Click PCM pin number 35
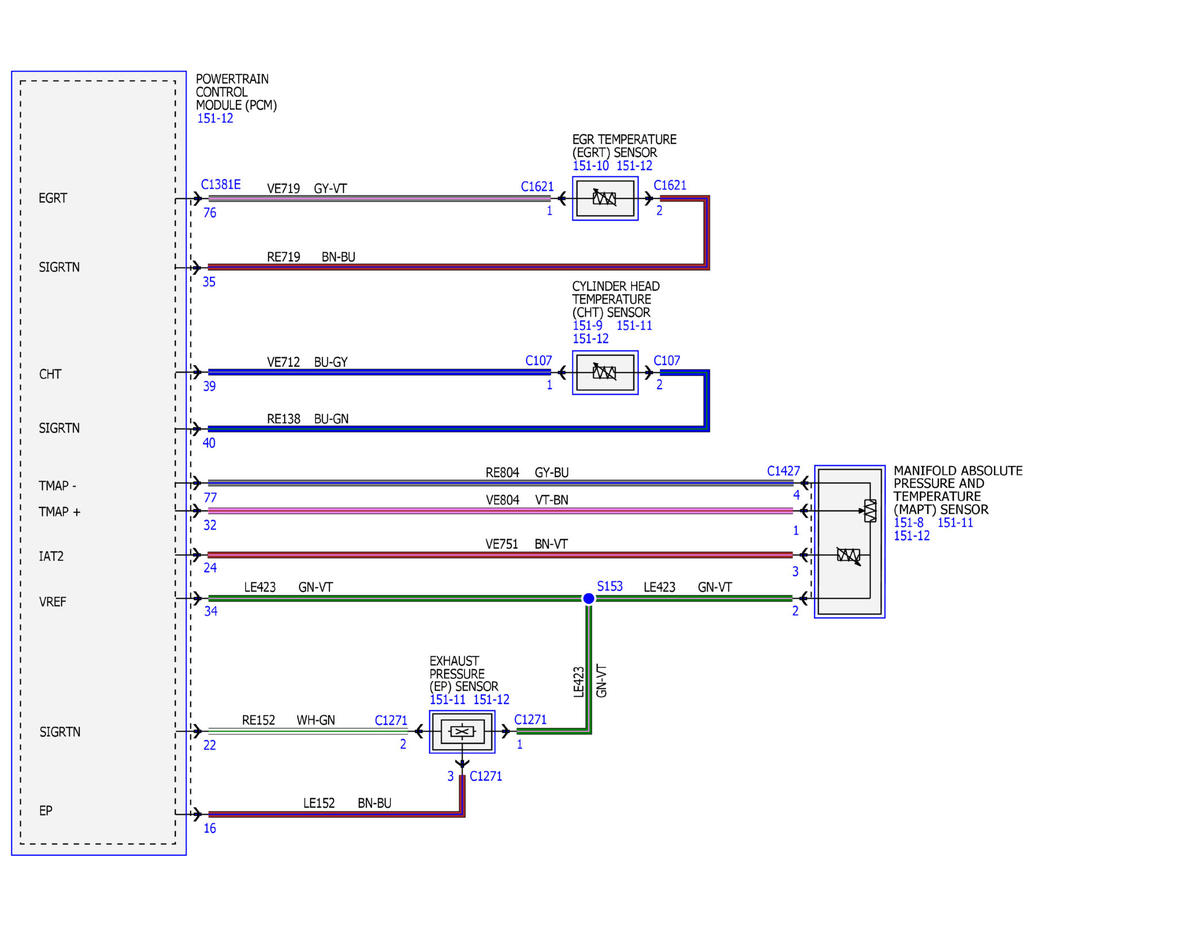Screen dimensions: 1200x927 click(209, 282)
